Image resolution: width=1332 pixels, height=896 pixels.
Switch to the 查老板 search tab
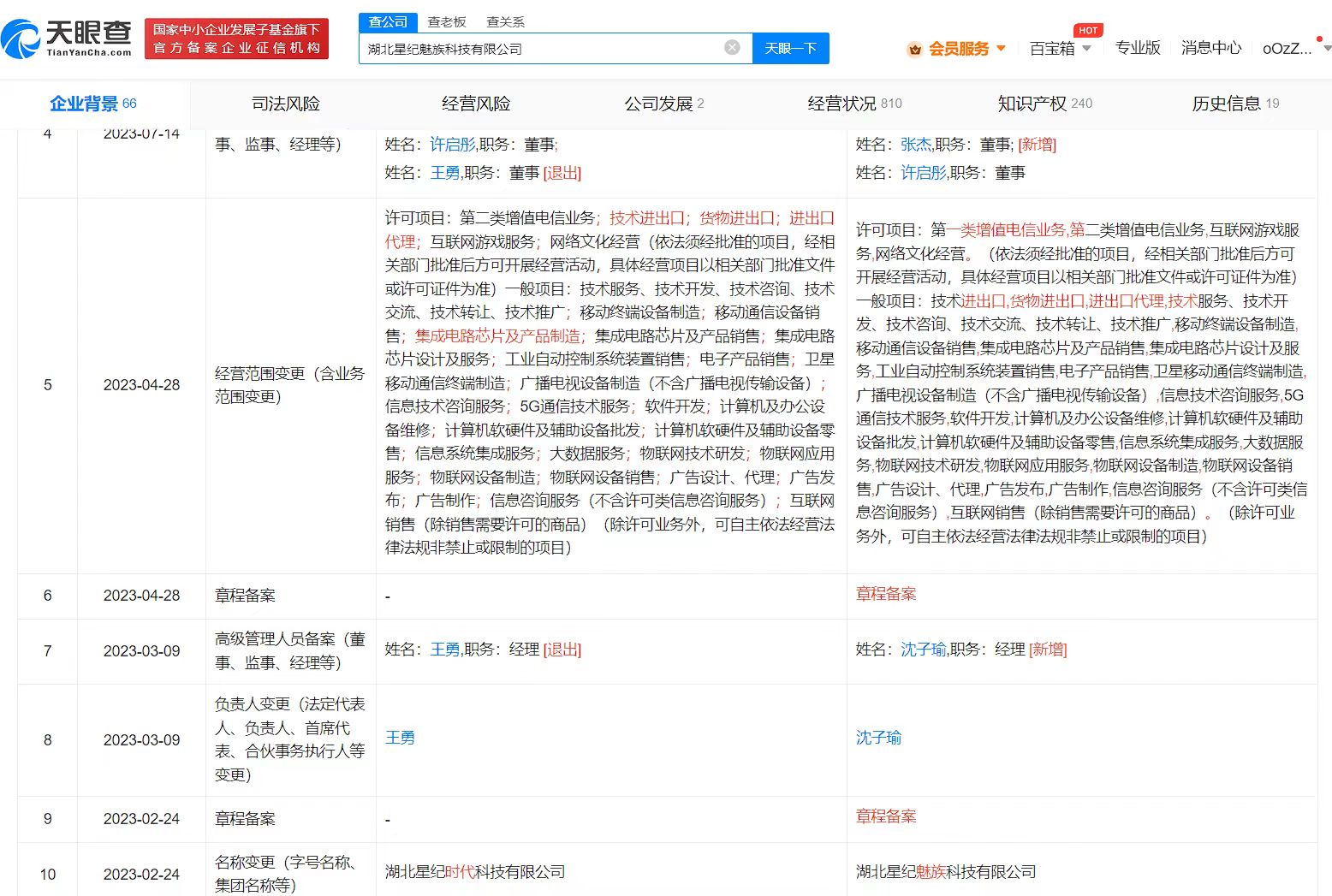(447, 21)
